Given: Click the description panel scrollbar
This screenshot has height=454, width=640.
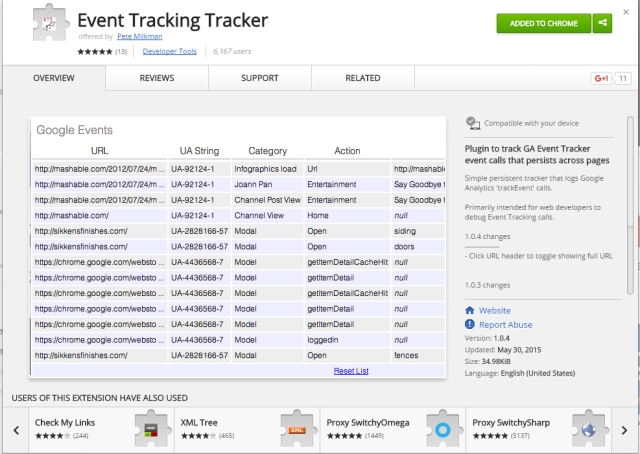Looking at the screenshot, I should [x=630, y=205].
